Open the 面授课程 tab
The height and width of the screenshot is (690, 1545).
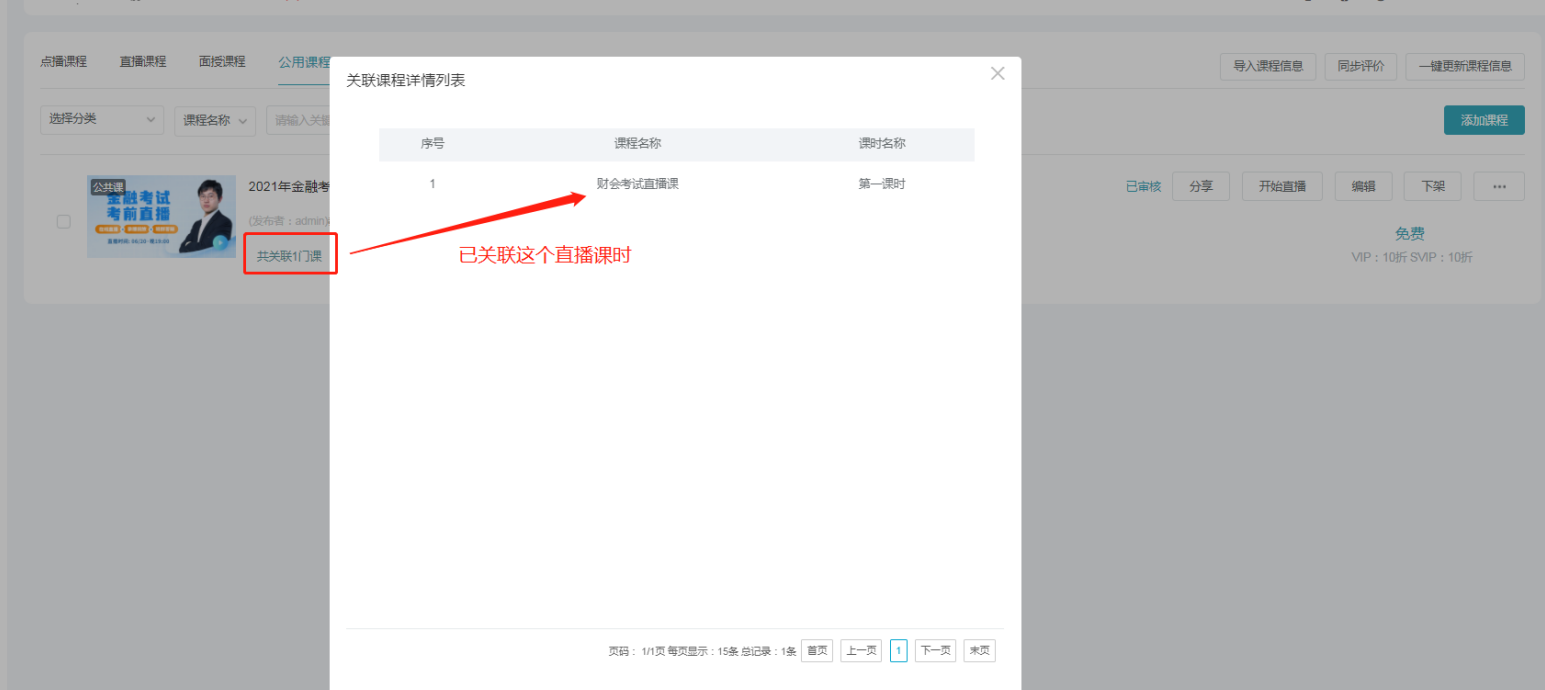(222, 62)
